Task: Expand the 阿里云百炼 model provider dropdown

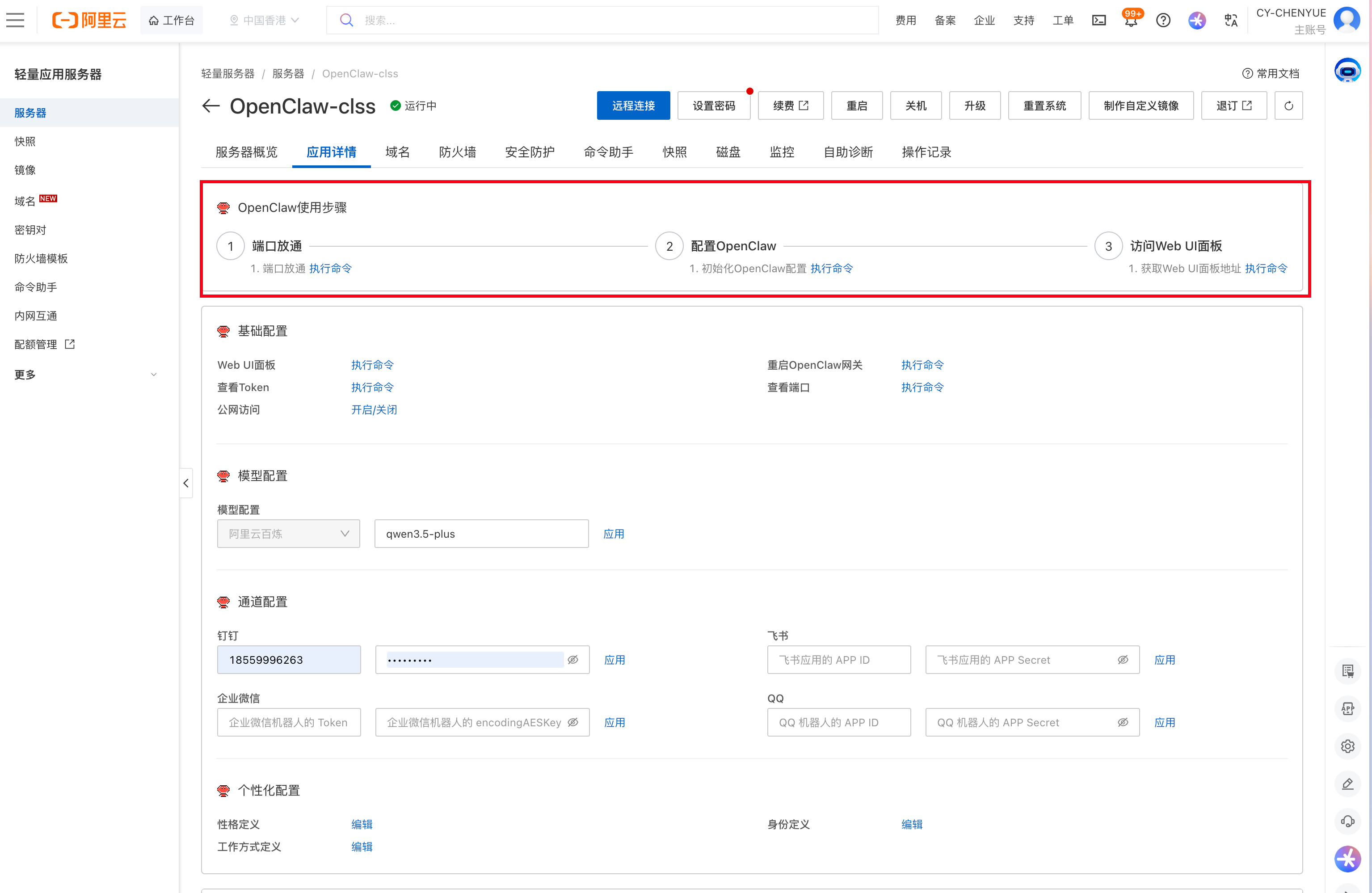Action: [x=288, y=534]
